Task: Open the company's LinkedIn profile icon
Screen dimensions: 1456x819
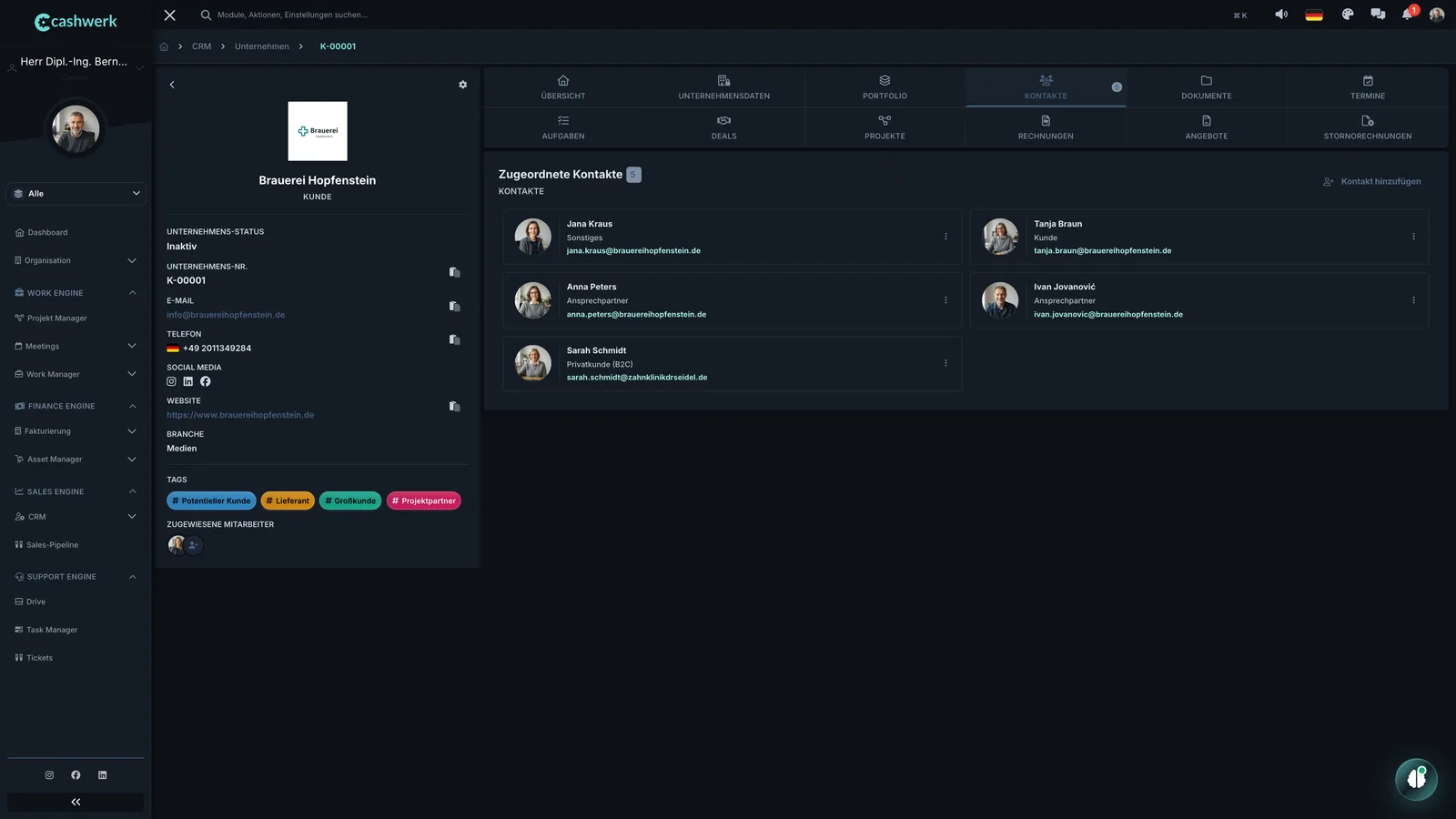Action: pyautogui.click(x=188, y=382)
